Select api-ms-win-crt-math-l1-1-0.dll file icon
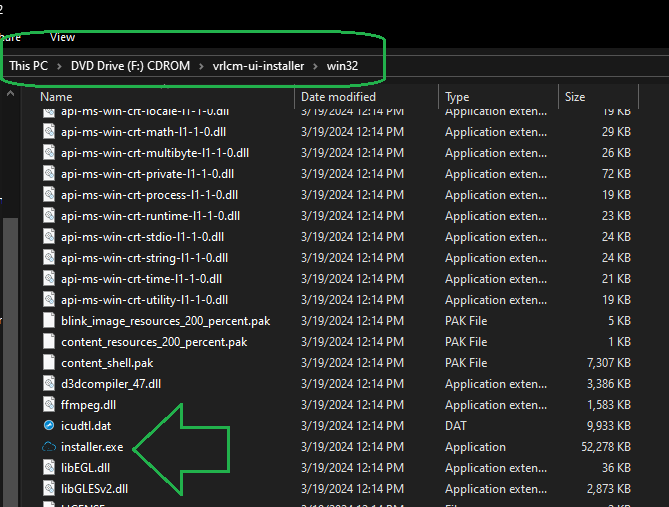The height and width of the screenshot is (507, 669). tap(49, 132)
